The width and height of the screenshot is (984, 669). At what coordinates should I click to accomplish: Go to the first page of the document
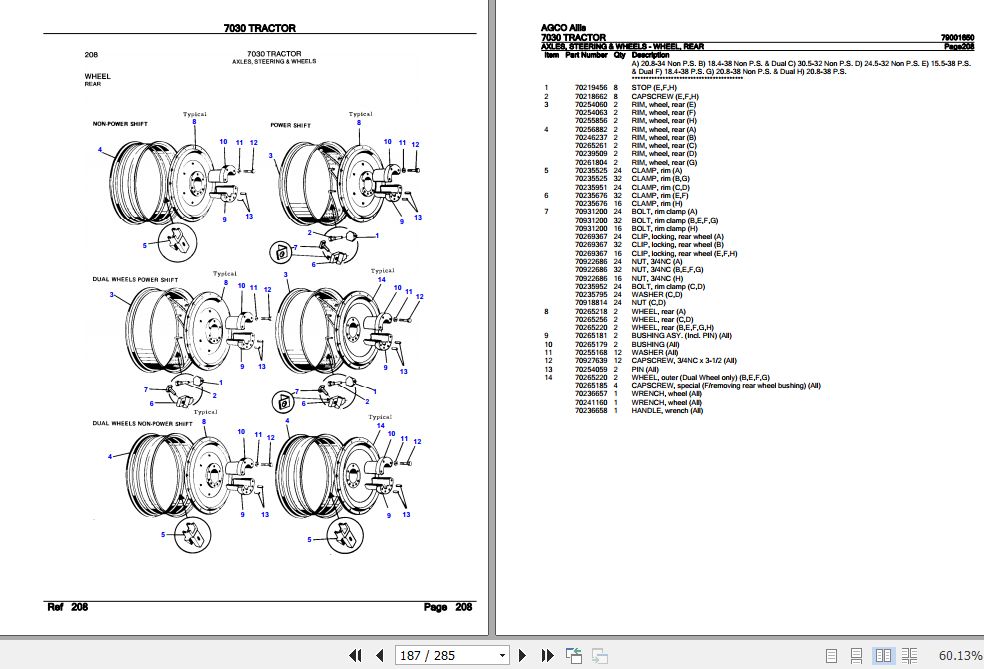pyautogui.click(x=356, y=655)
